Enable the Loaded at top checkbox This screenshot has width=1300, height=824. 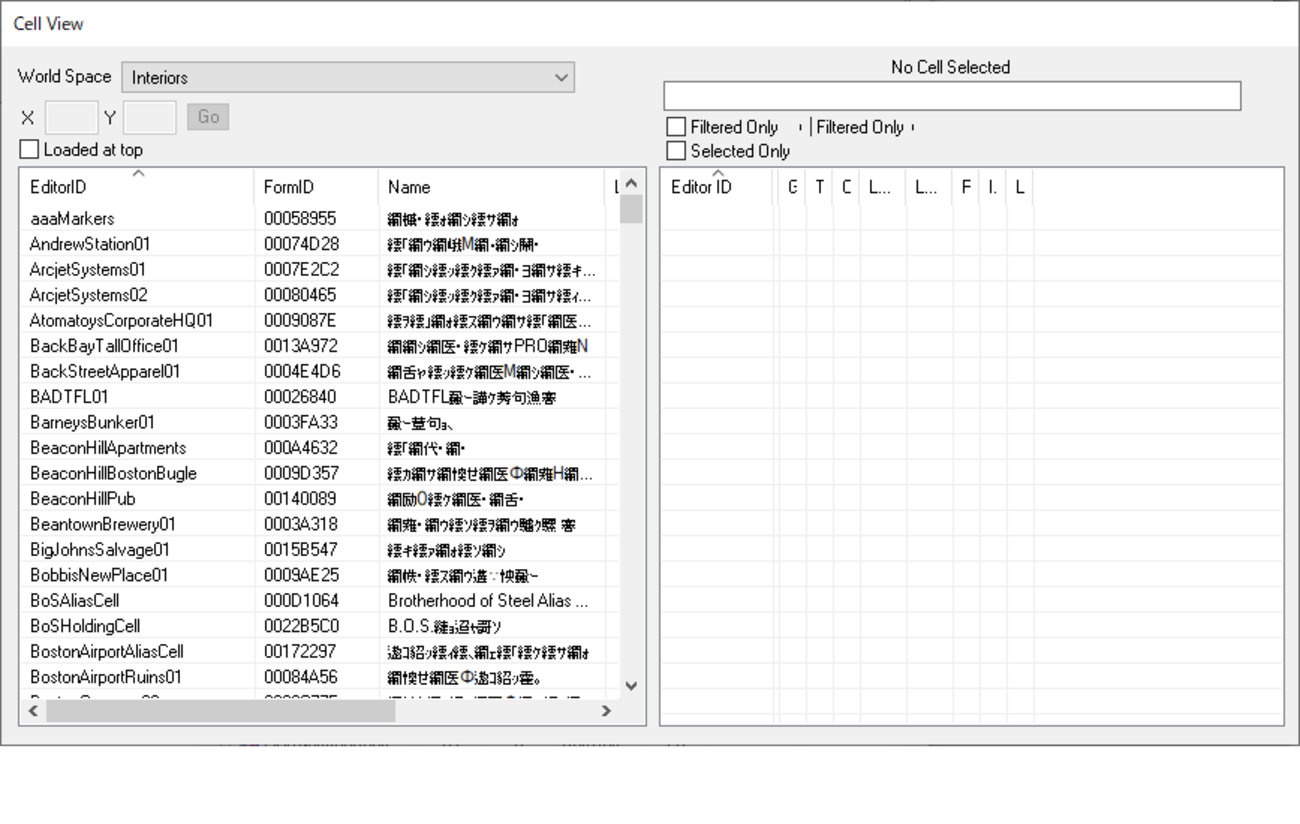(29, 150)
